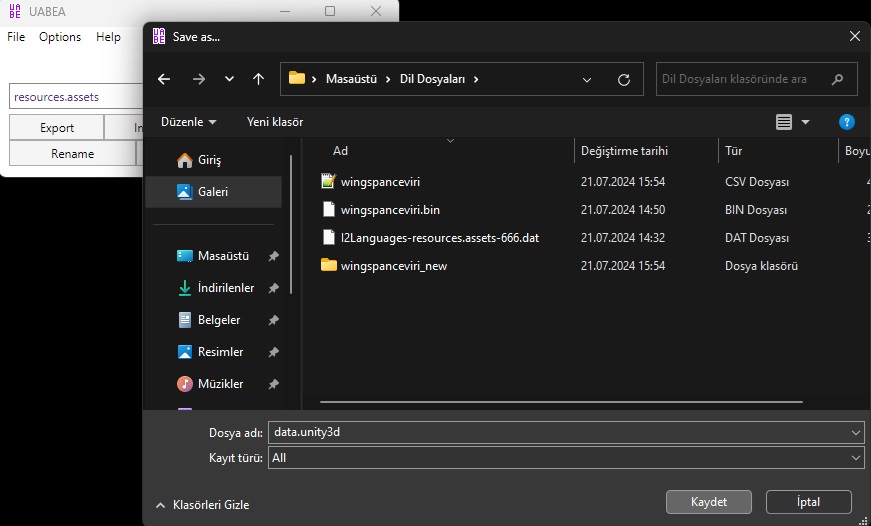Select Masaüstü breadcrumb in address bar
Viewport: 871px width, 526px height.
(x=351, y=79)
